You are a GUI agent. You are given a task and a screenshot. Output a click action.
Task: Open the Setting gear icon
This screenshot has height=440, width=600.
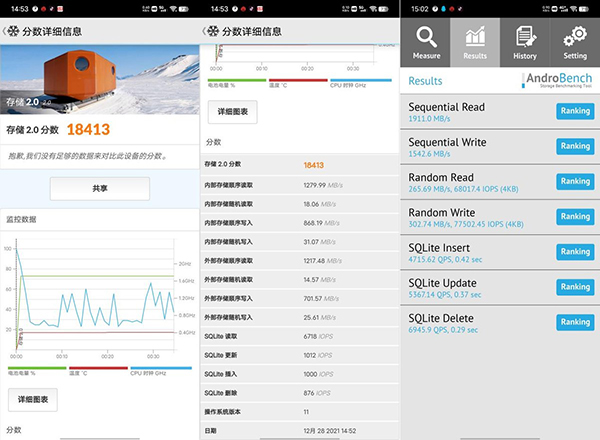[x=575, y=42]
